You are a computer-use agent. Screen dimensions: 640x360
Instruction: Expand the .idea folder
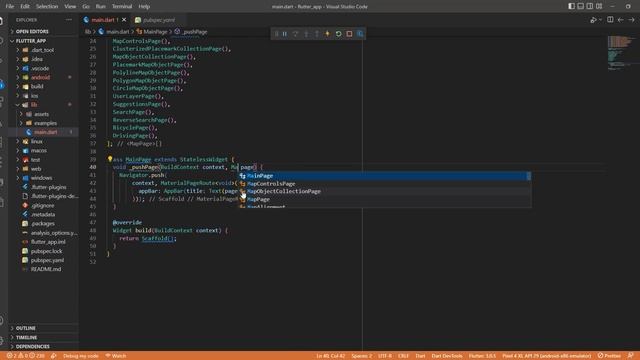[x=43, y=59]
